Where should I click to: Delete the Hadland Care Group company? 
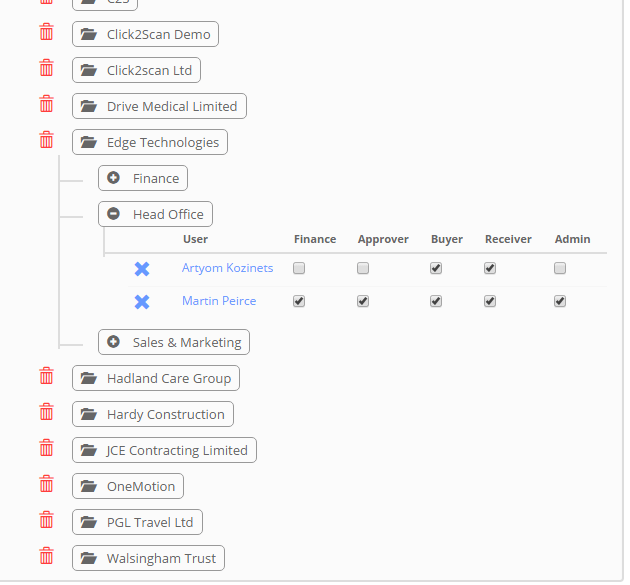46,376
